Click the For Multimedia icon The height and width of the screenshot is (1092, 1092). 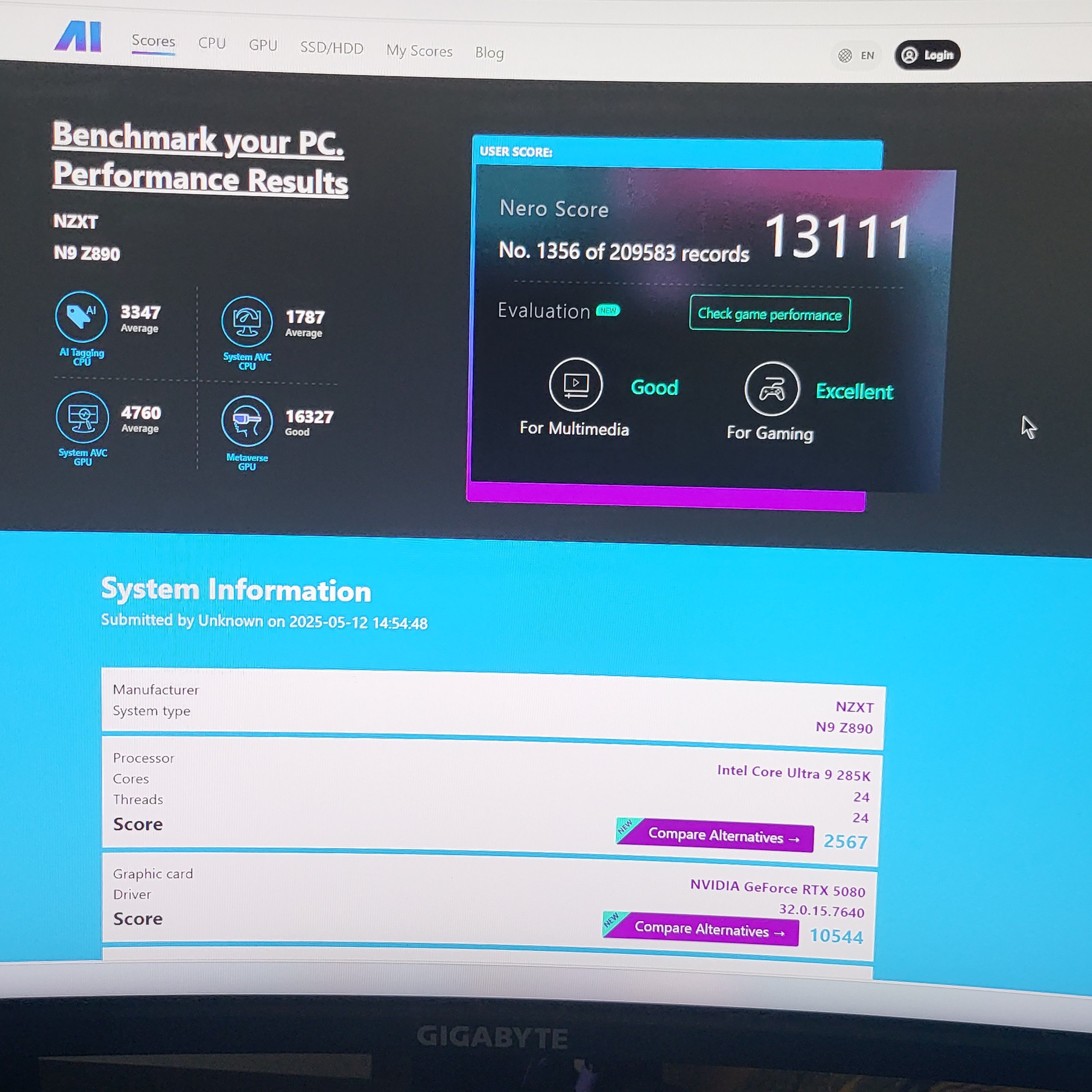tap(576, 385)
